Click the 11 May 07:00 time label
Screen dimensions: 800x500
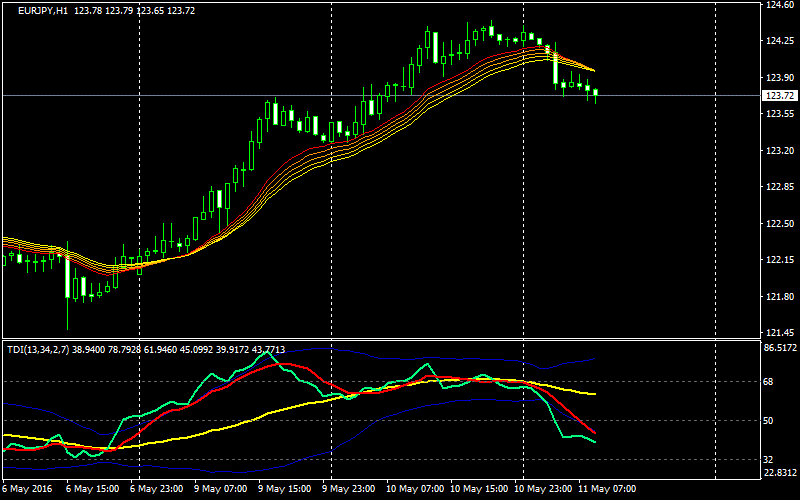coord(606,490)
